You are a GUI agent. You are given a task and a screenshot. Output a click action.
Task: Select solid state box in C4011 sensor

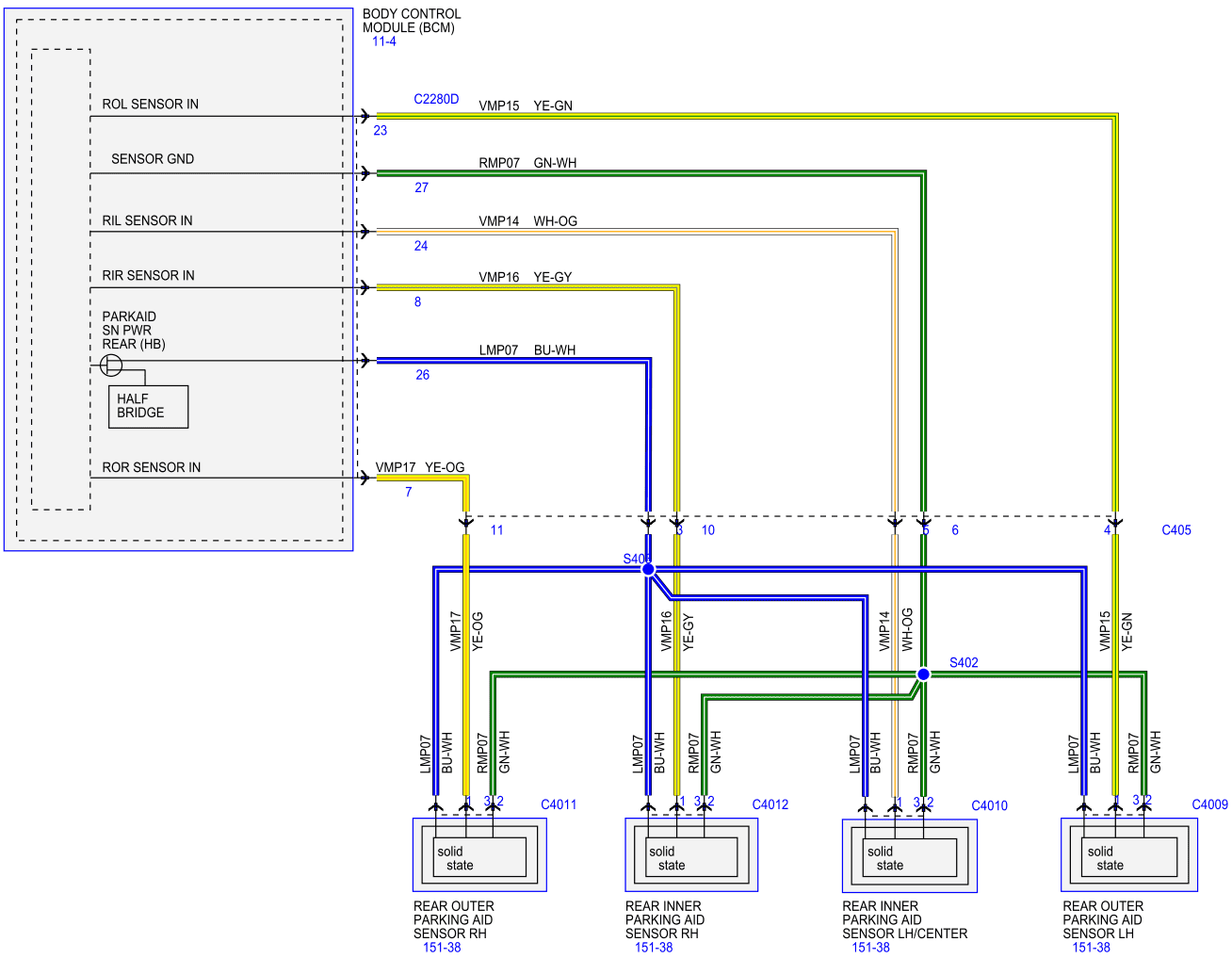click(x=479, y=857)
